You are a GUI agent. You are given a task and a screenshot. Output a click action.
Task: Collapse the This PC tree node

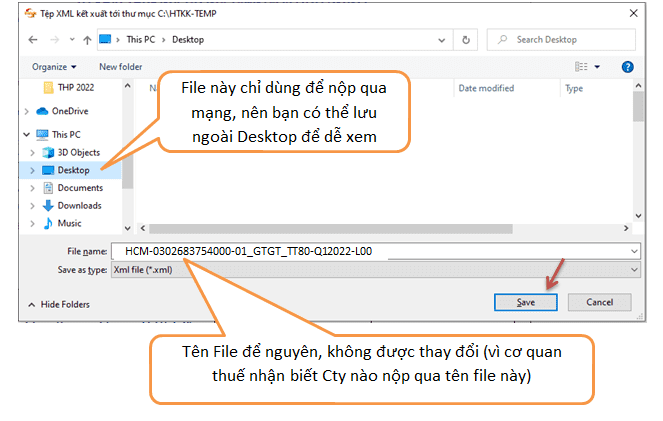point(27,134)
